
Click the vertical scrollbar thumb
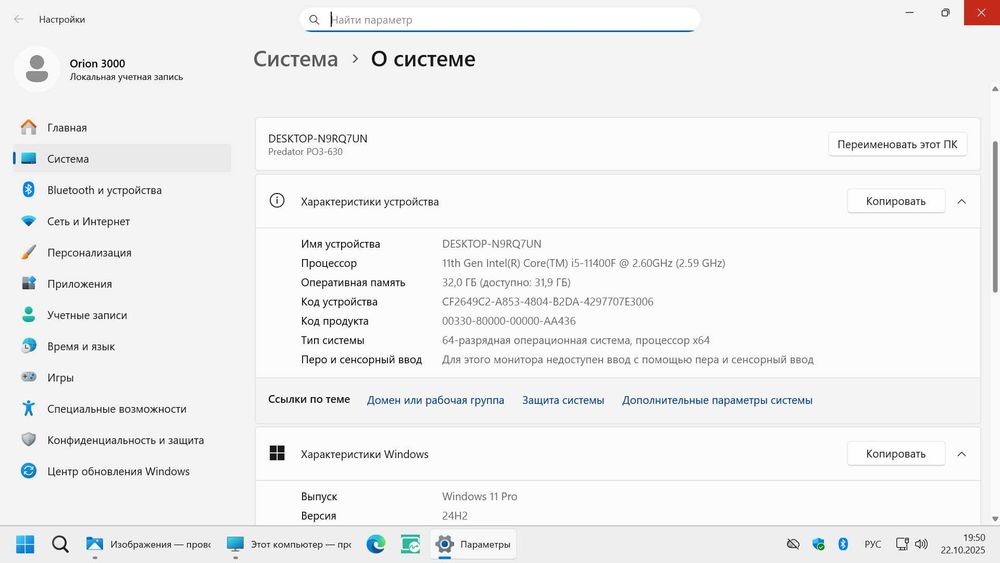click(995, 217)
